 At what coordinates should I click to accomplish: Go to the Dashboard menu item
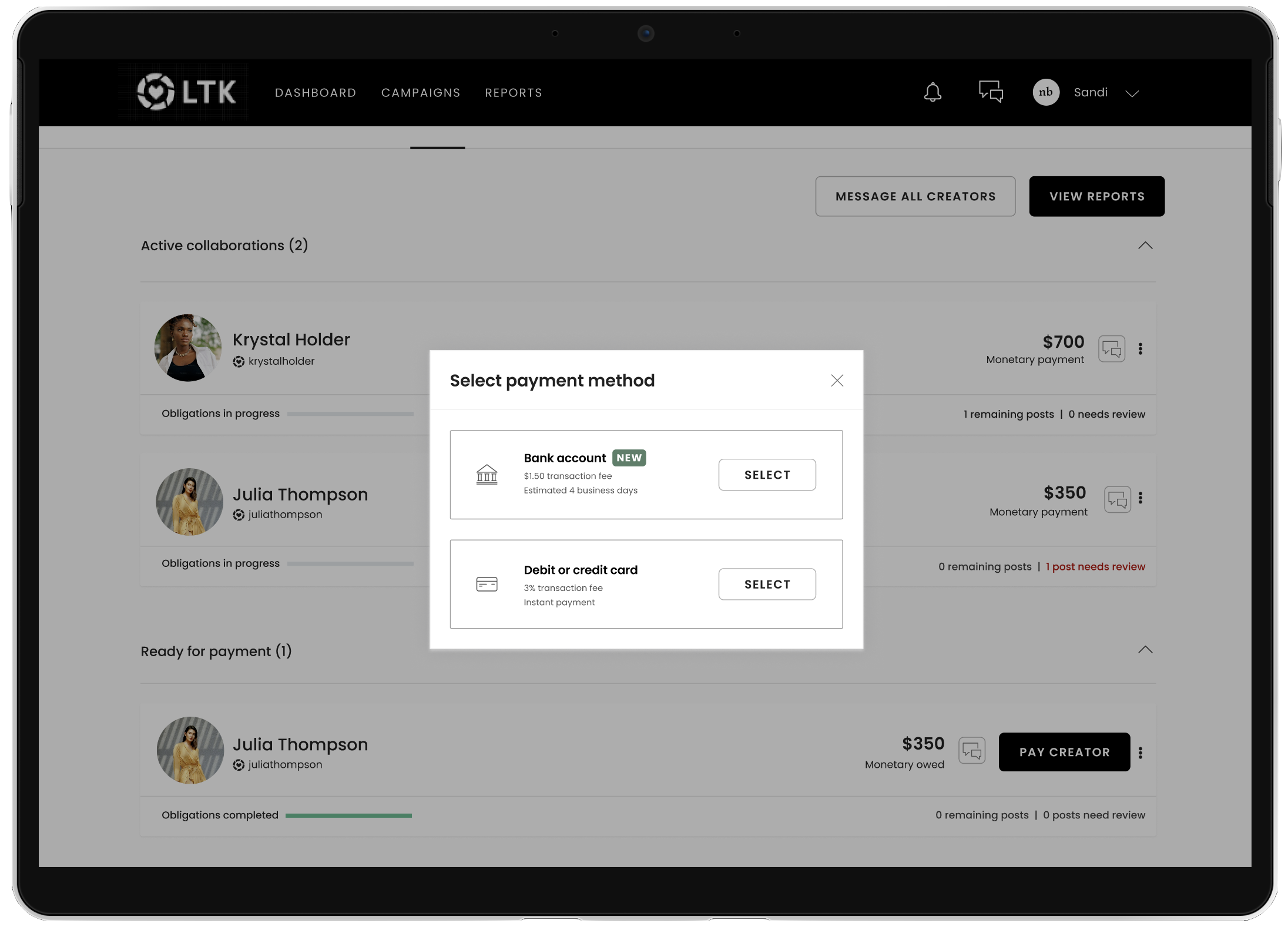tap(316, 93)
